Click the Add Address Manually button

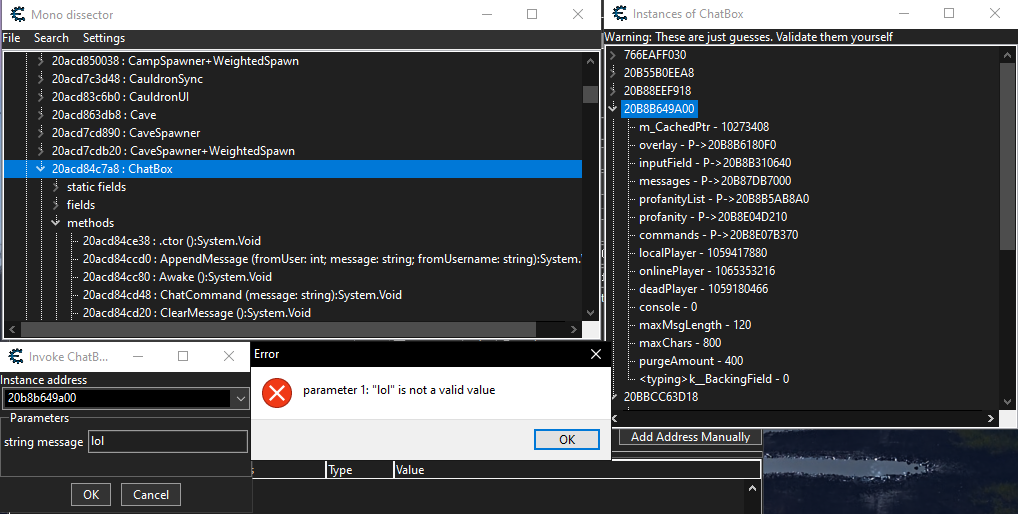(690, 437)
